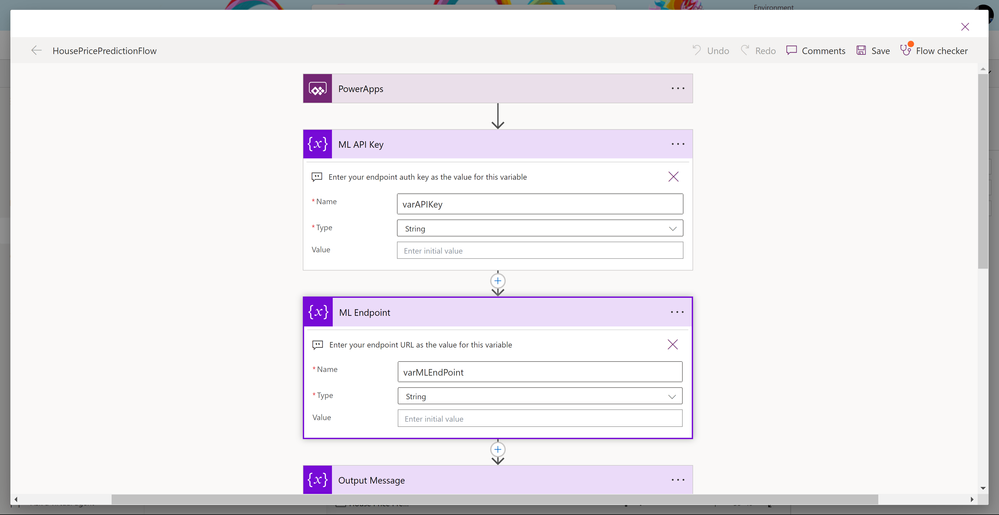This screenshot has height=515, width=999.
Task: Click the ML Endpoint variable icon
Action: (x=318, y=312)
